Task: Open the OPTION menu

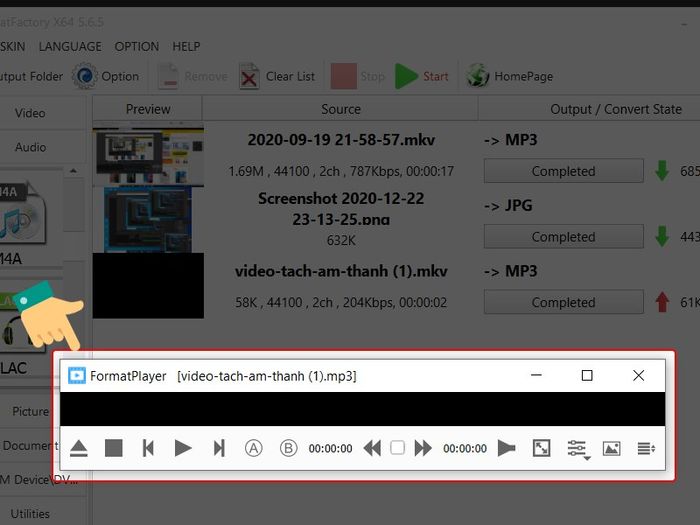Action: [137, 46]
